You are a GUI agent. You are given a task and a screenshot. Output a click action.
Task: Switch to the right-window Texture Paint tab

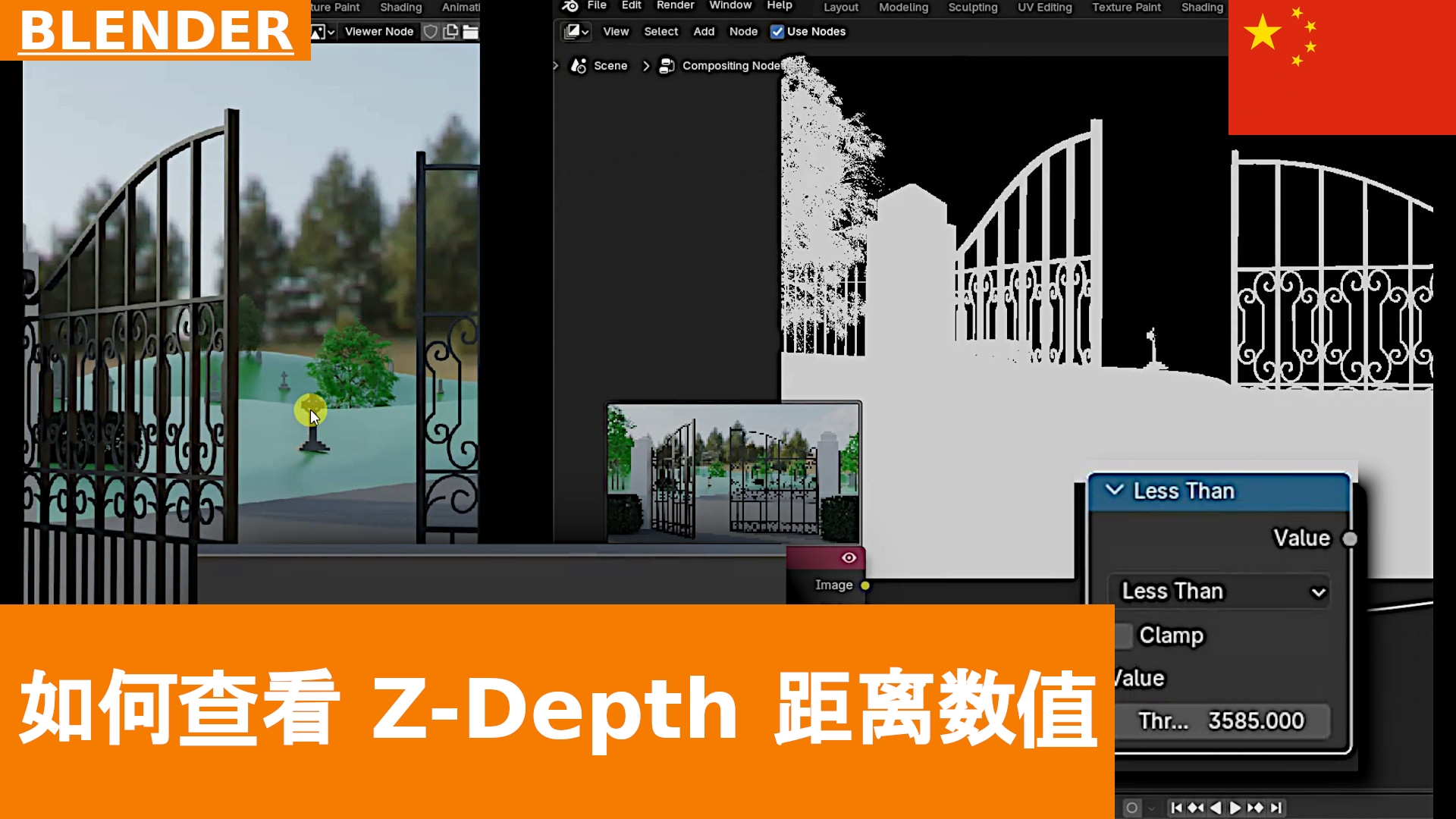(x=1126, y=8)
